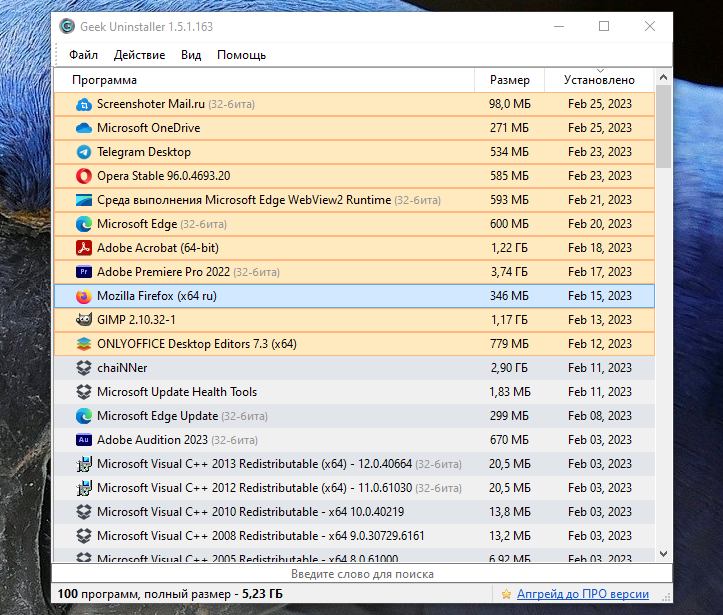The image size is (723, 615).
Task: Click the status text 100 программ, полный размер
Action: tap(170, 594)
